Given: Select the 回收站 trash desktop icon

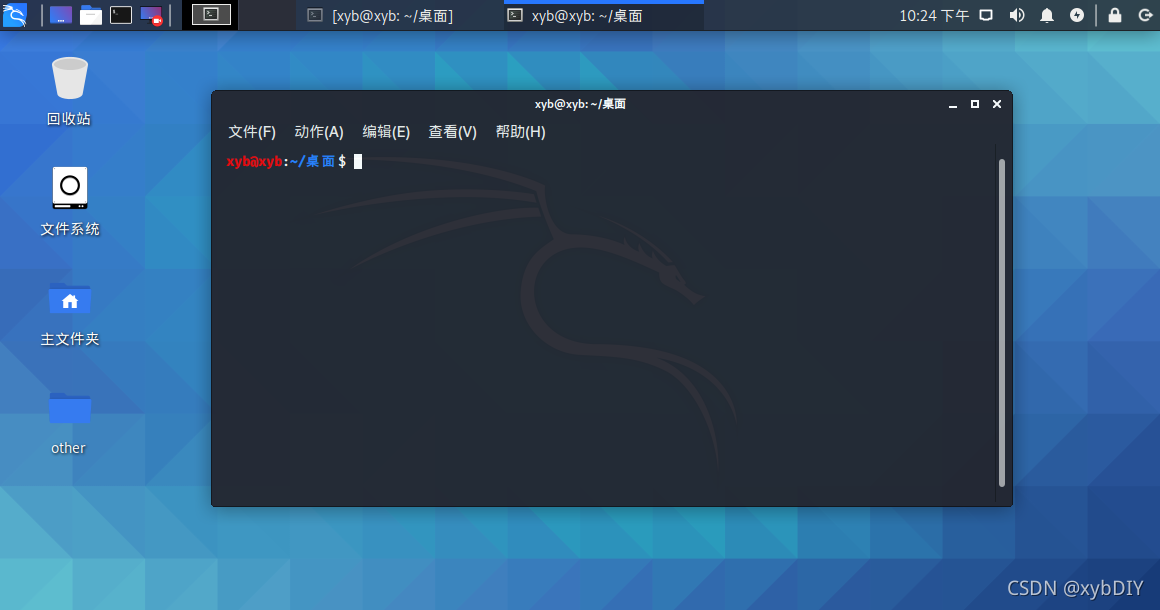Looking at the screenshot, I should pyautogui.click(x=70, y=91).
